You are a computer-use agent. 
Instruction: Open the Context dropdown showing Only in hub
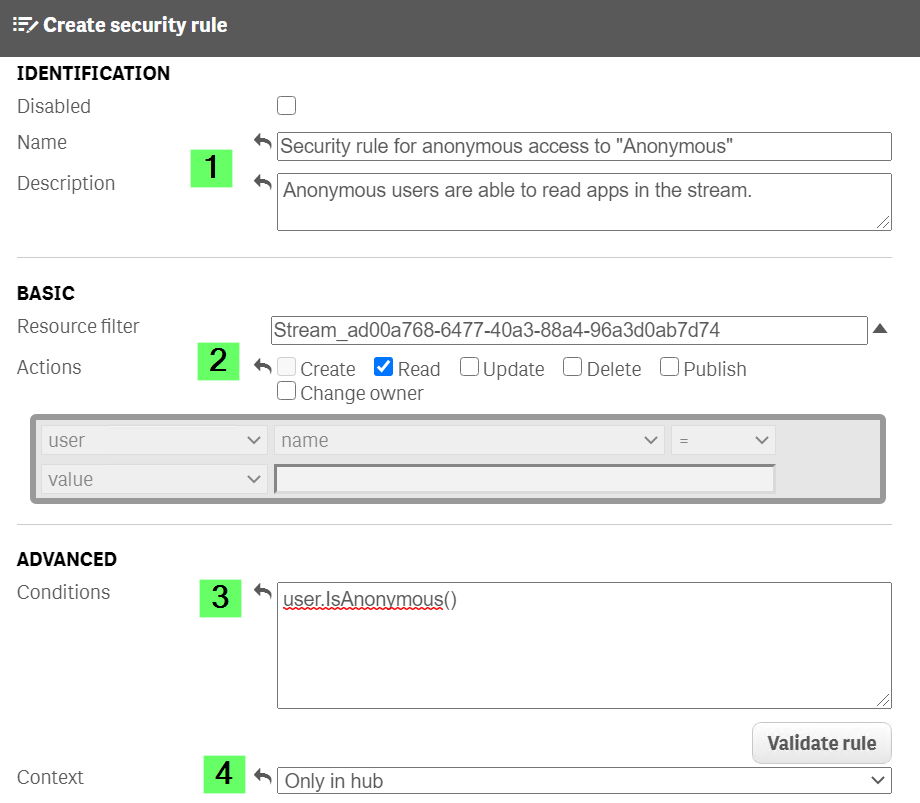(x=584, y=781)
